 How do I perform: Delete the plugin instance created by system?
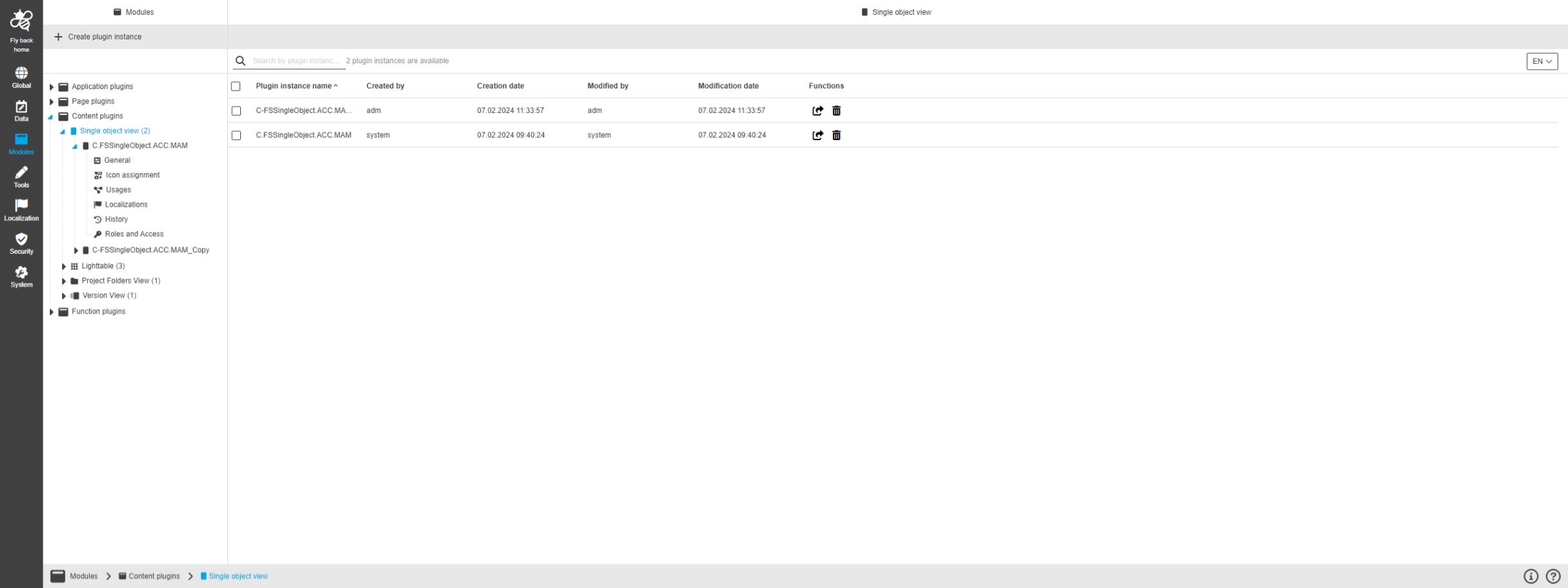tap(836, 135)
